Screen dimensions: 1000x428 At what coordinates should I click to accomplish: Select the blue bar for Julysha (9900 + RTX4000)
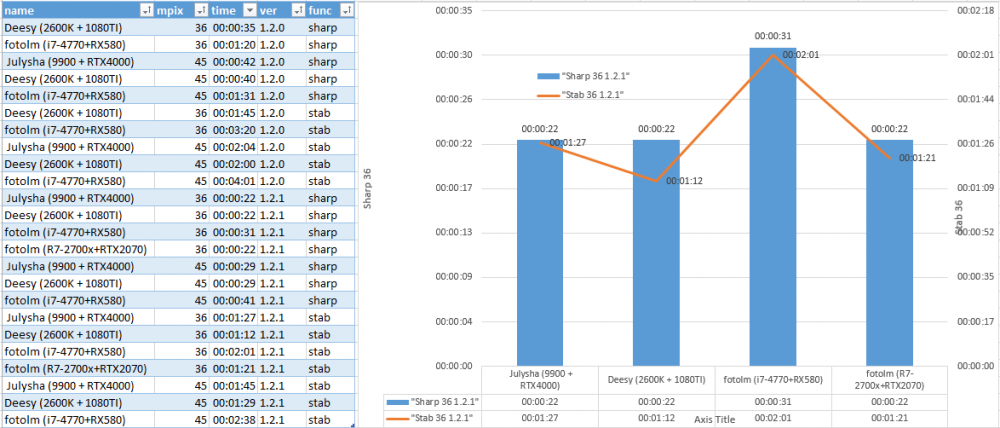coord(540,253)
